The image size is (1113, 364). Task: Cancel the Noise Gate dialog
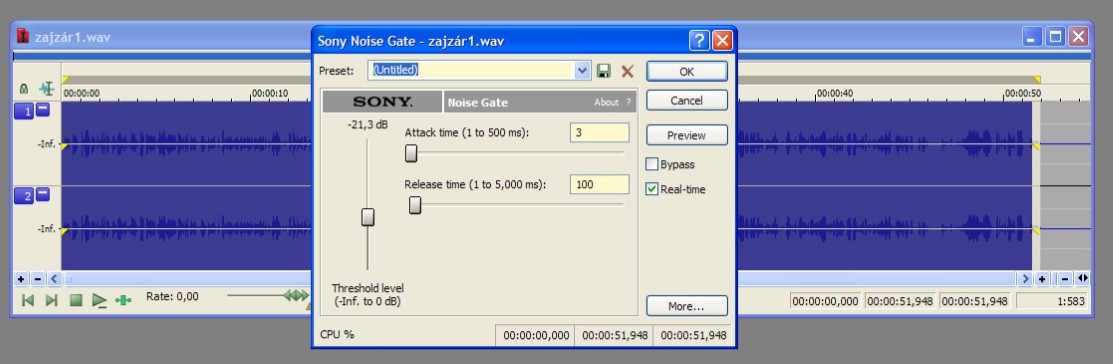pyautogui.click(x=686, y=100)
